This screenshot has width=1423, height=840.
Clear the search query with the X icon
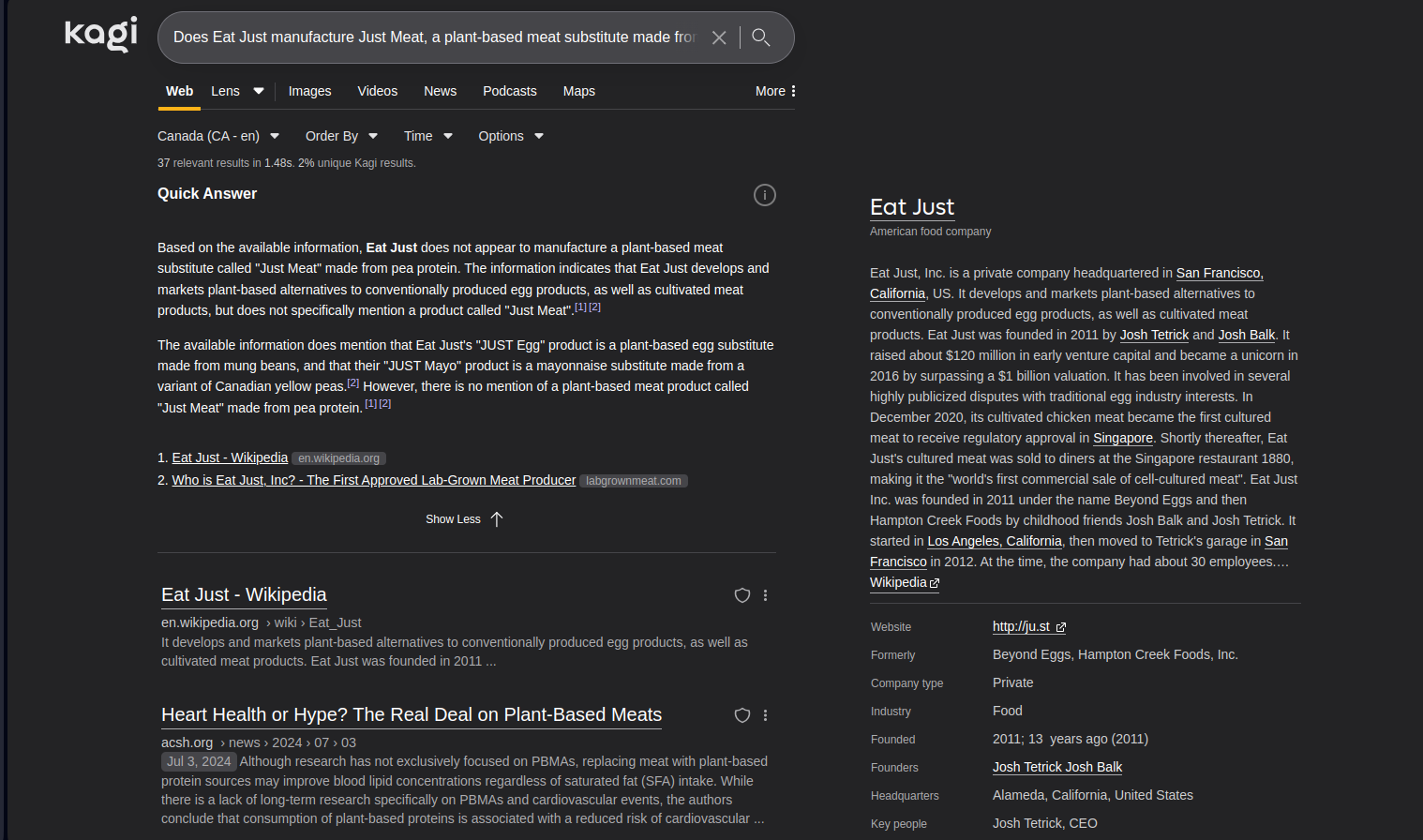719,37
